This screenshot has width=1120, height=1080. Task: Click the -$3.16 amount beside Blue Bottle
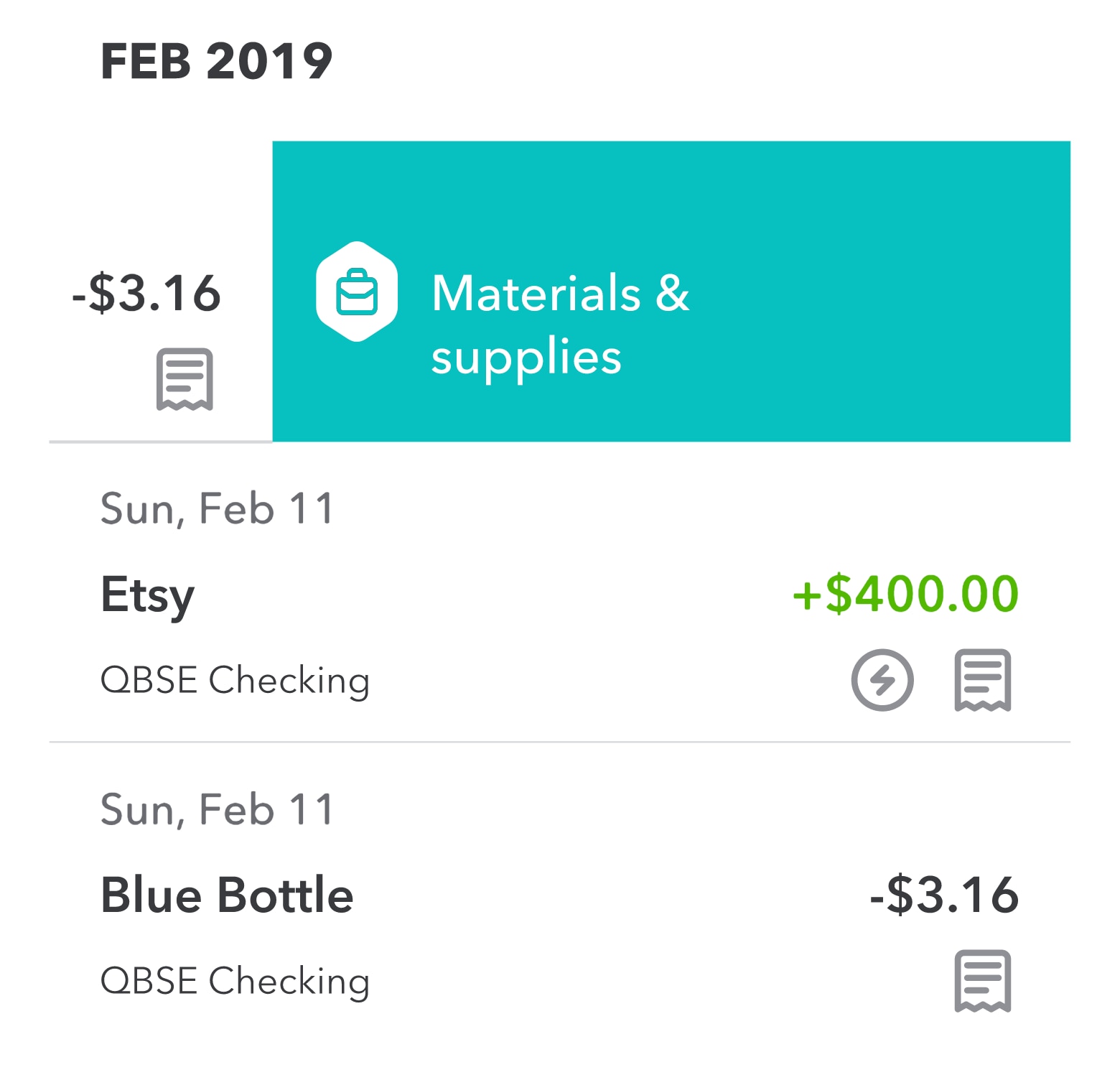pyautogui.click(x=943, y=895)
